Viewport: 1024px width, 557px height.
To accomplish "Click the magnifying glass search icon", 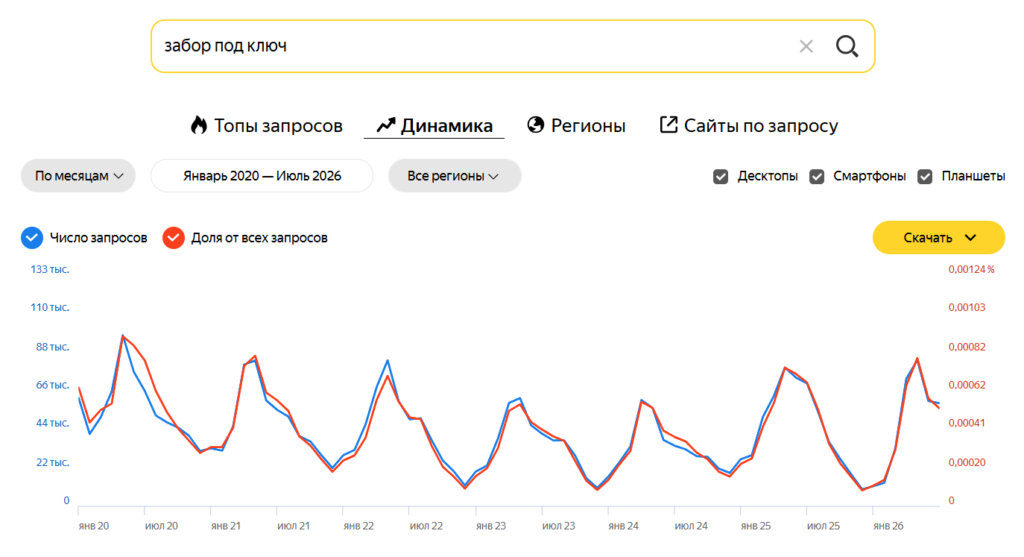I will [847, 46].
